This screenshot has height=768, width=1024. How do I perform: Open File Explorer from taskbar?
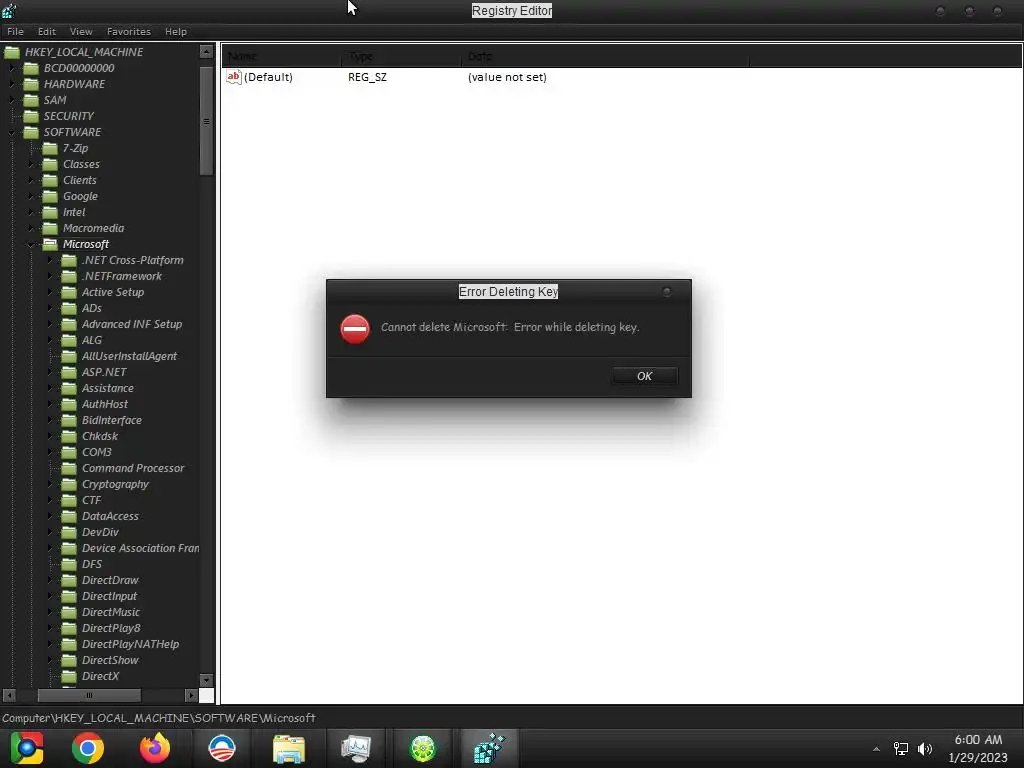(289, 748)
